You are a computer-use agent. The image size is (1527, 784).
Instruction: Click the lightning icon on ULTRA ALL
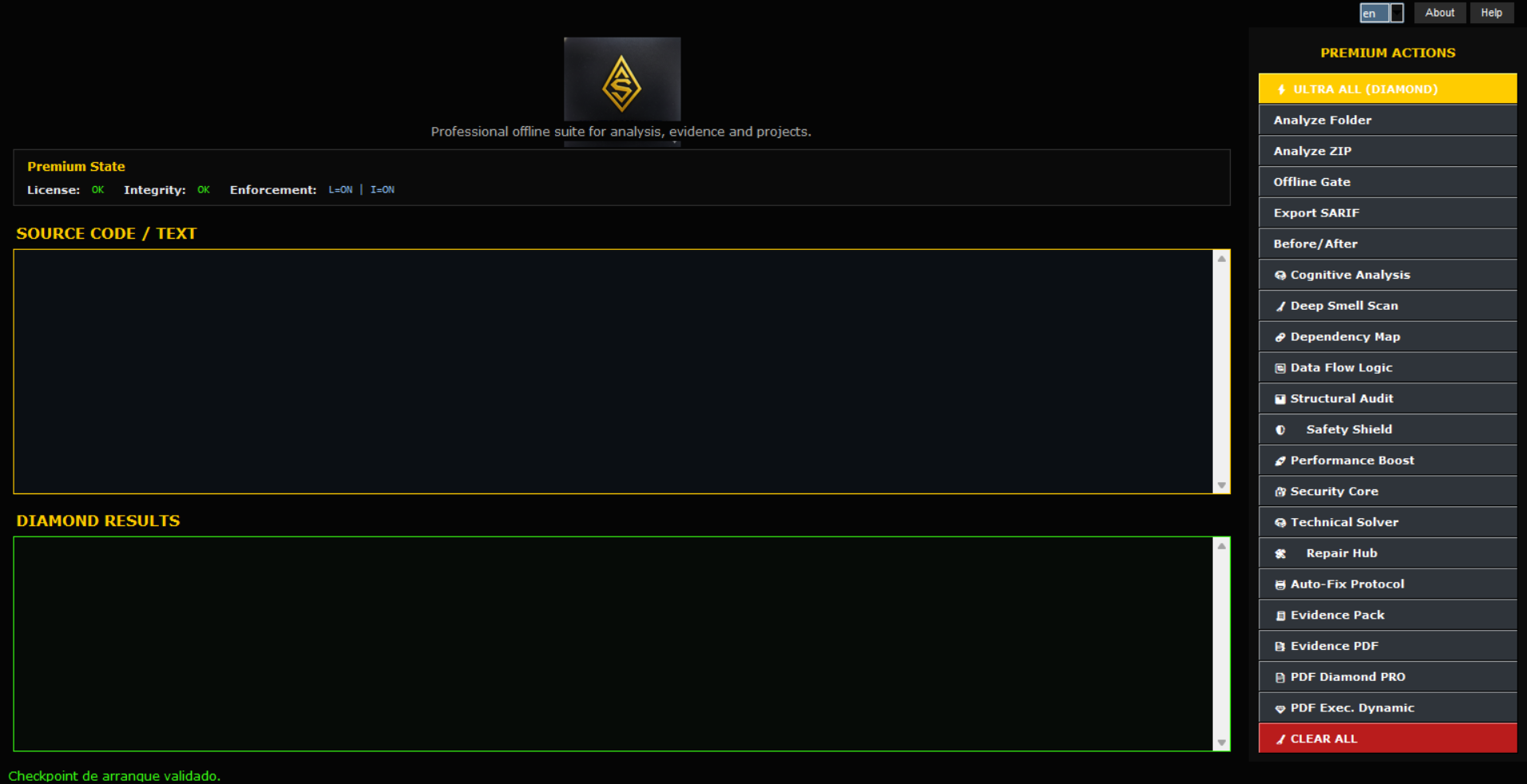point(1281,89)
